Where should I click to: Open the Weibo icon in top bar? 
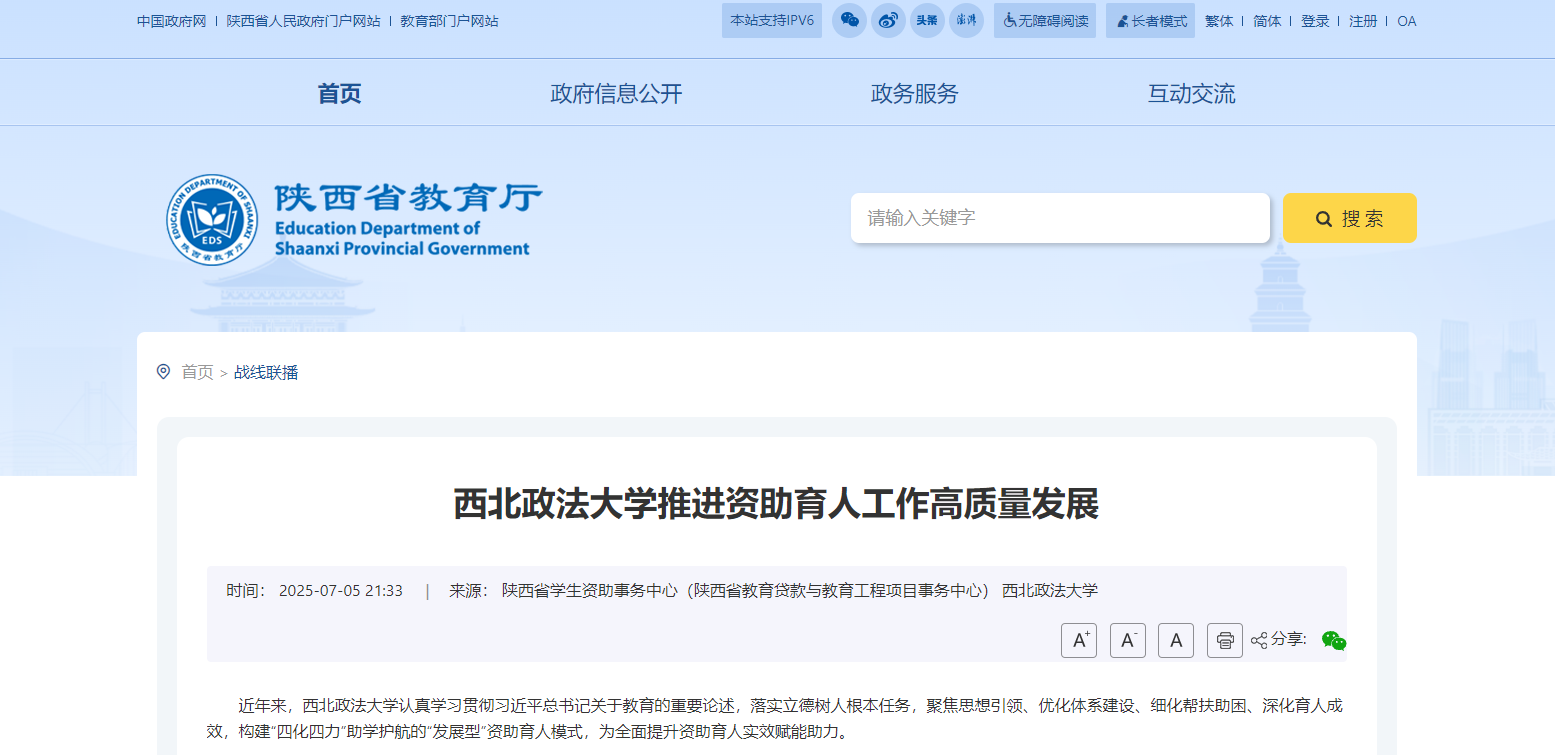tap(888, 21)
